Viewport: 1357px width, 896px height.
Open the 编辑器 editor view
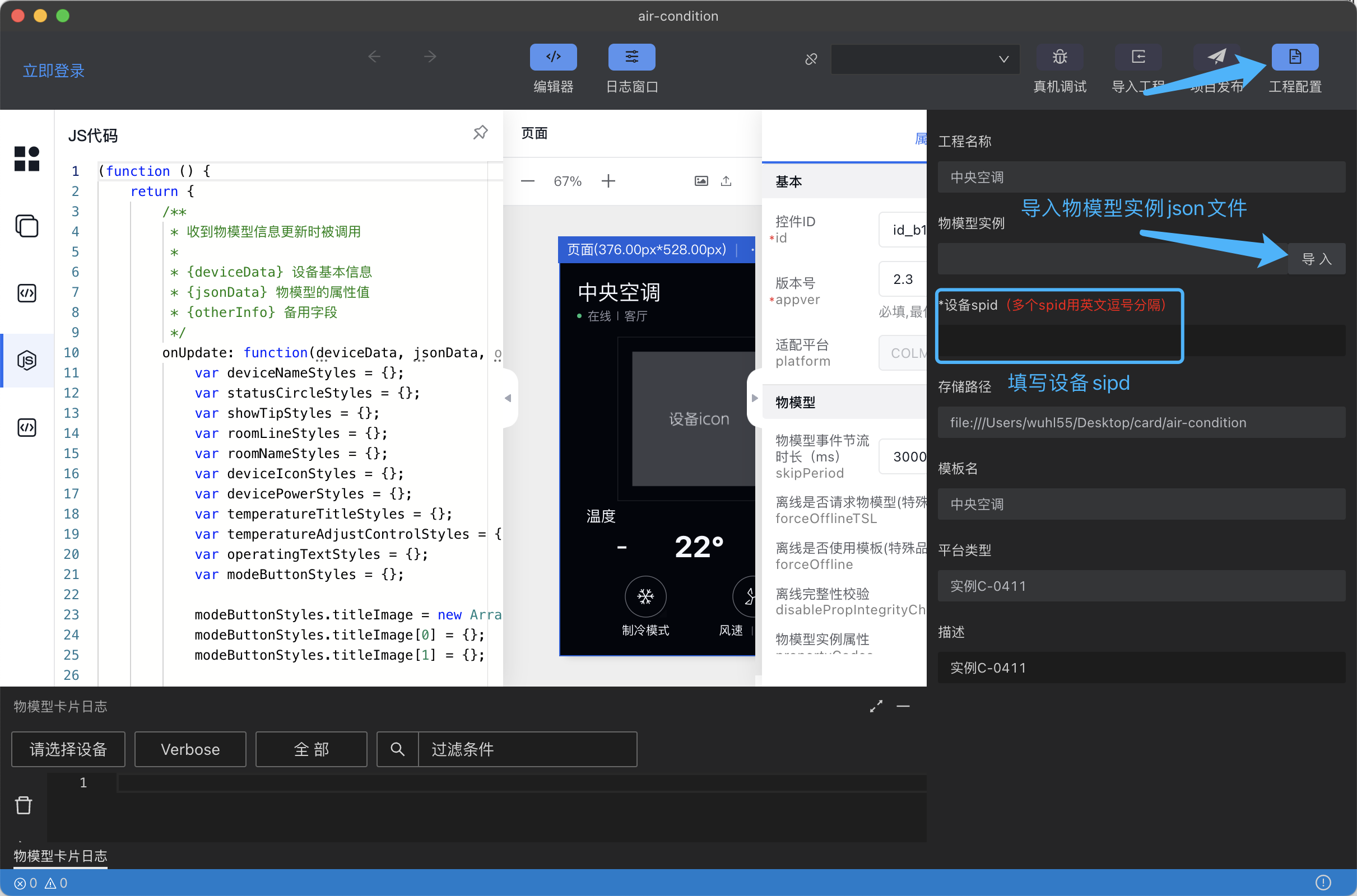553,57
